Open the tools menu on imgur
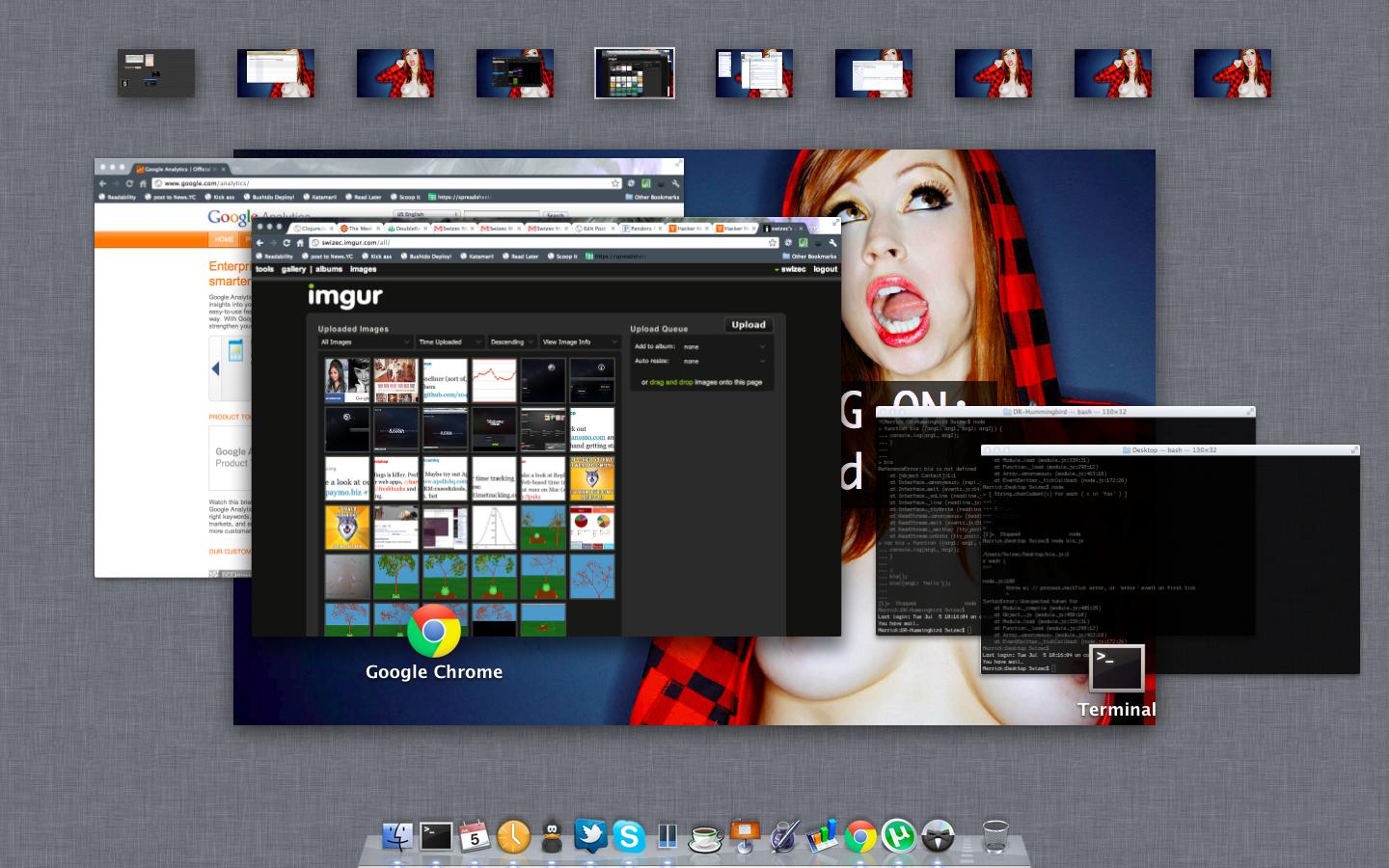This screenshot has width=1389, height=868. coord(264,269)
